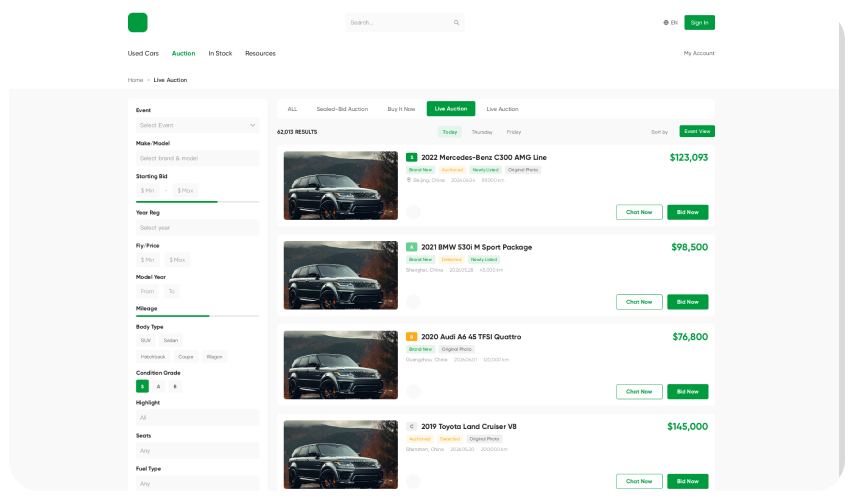855x500 pixels.
Task: Click the round icon under the BMW 530i listing details
Action: 413,302
